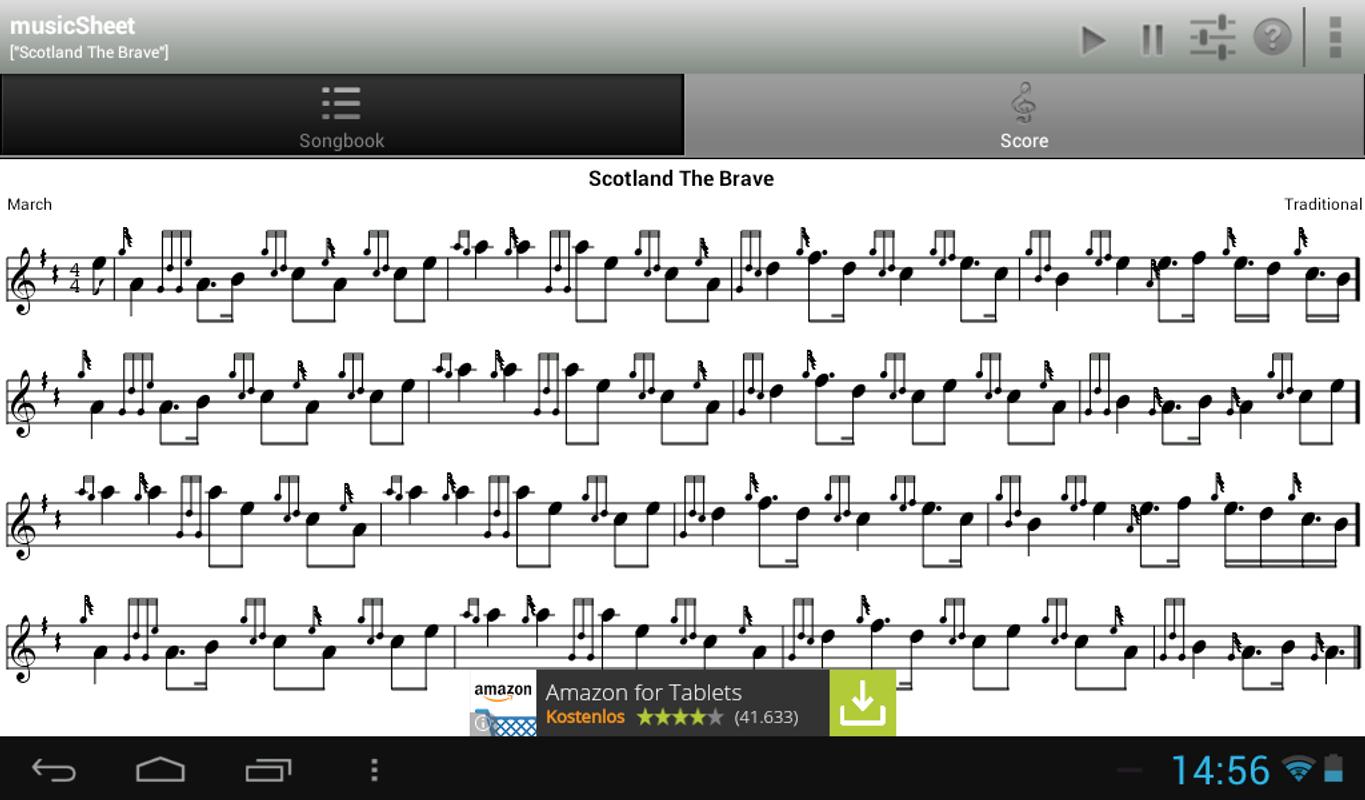Tap the green download icon in the ad
The image size is (1365, 800).
tap(863, 703)
